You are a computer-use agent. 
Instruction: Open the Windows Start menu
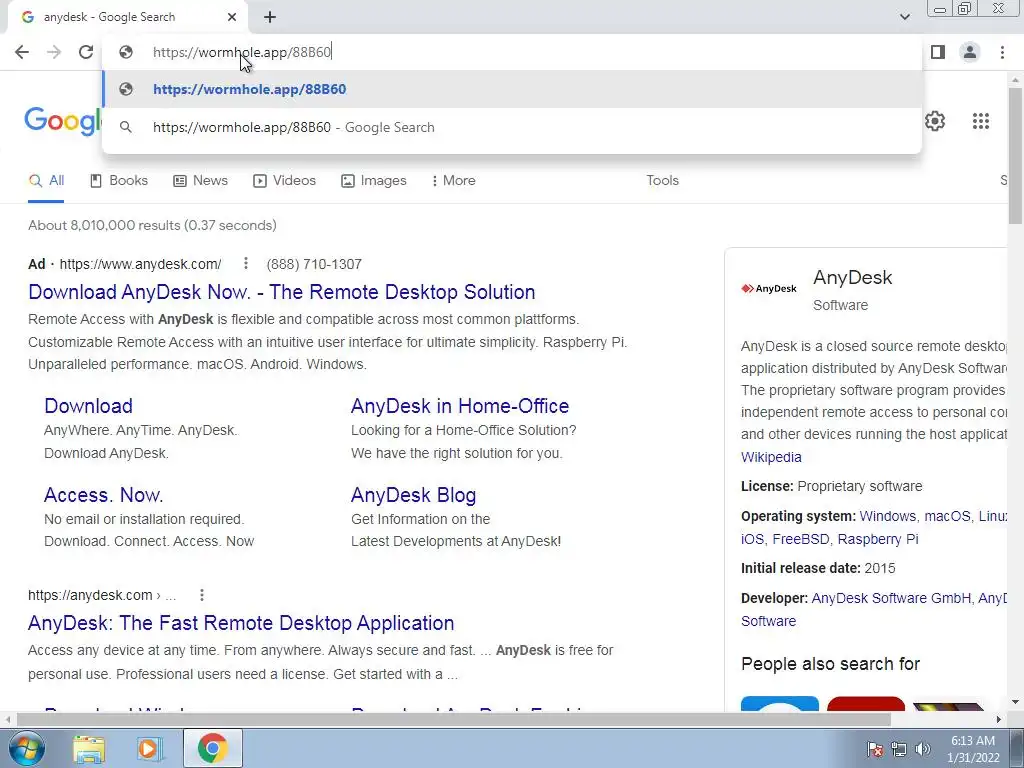coord(27,748)
